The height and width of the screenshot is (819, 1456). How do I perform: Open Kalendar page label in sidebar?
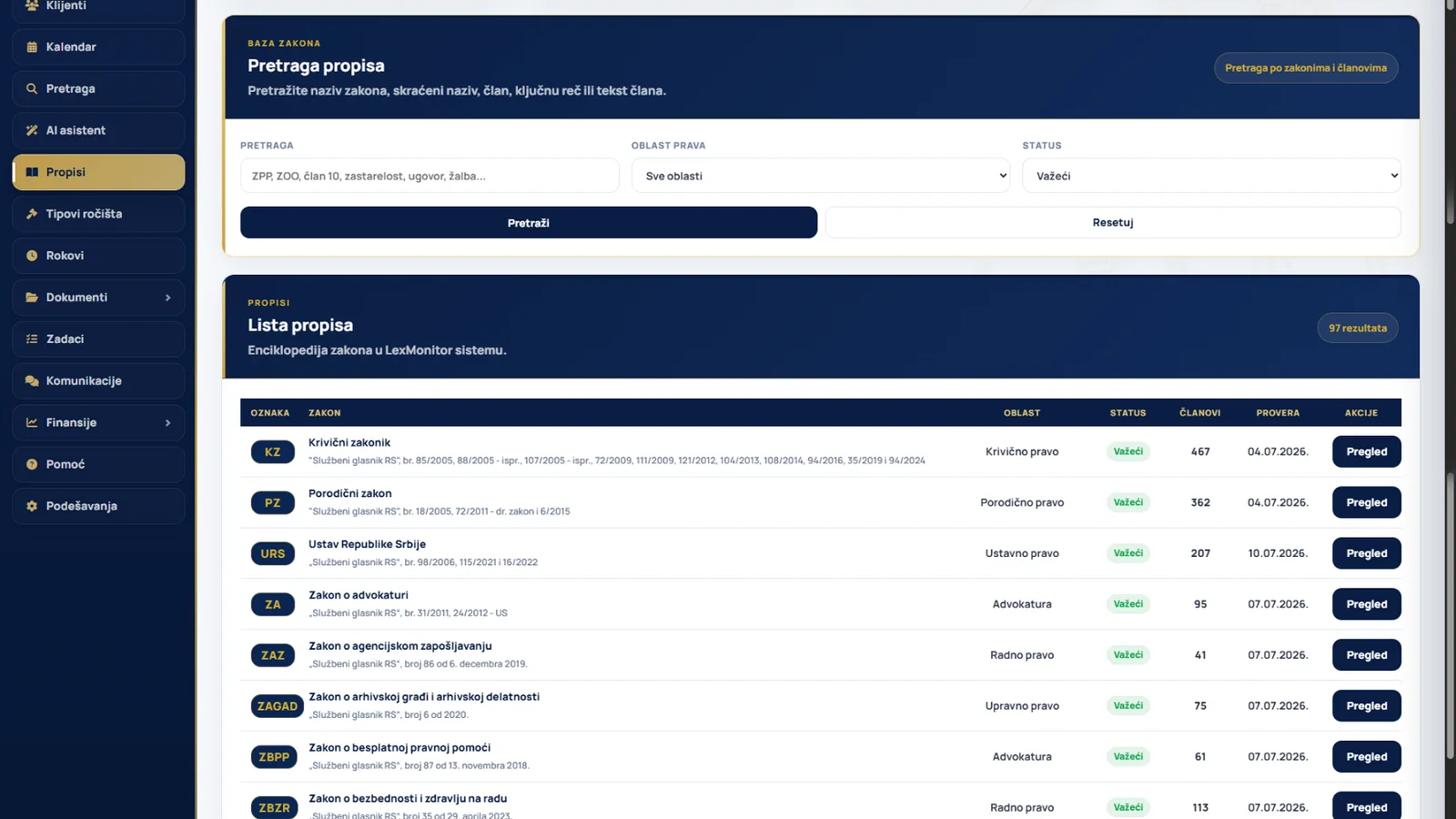71,47
